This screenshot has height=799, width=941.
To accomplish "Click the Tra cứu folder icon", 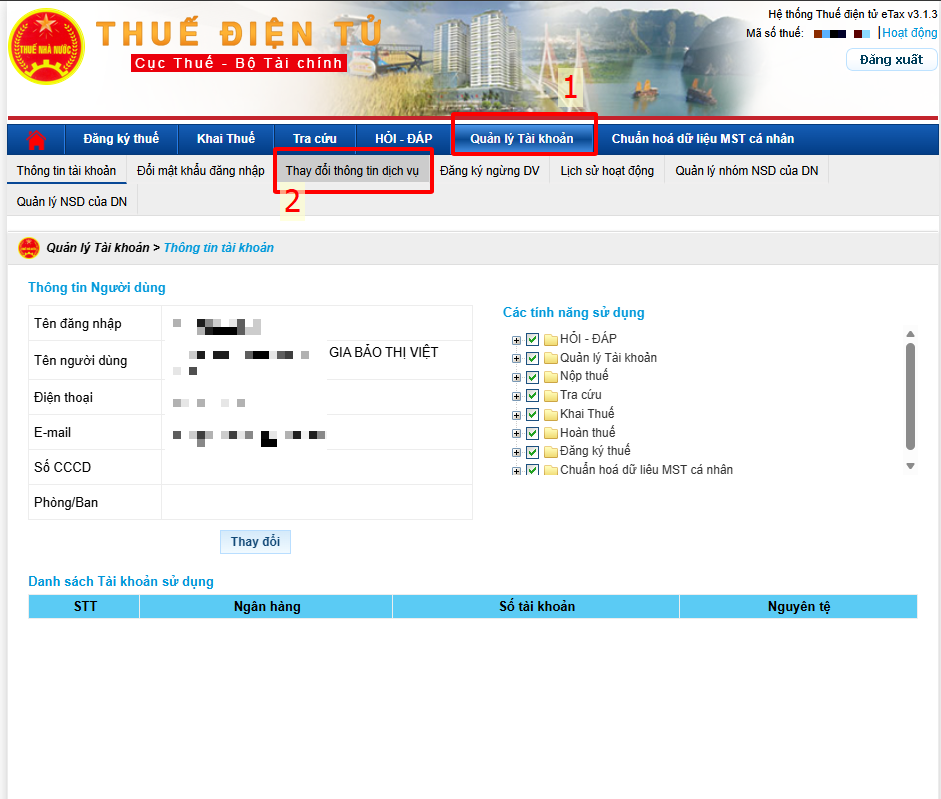I will [x=550, y=396].
